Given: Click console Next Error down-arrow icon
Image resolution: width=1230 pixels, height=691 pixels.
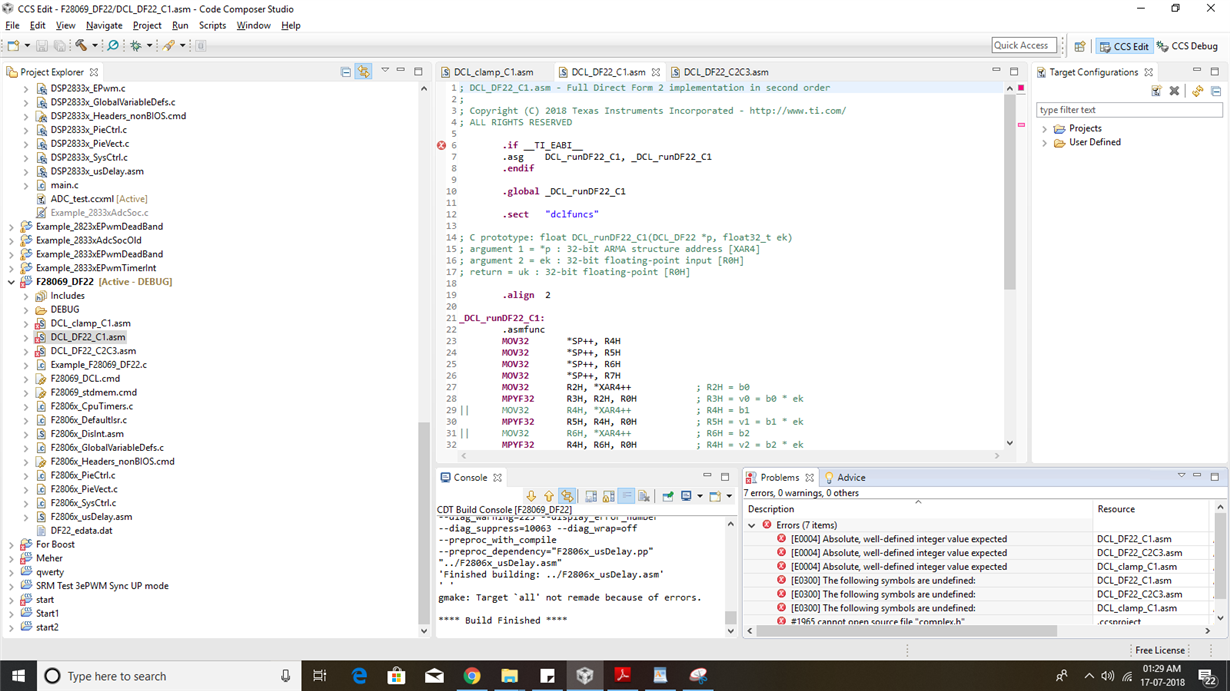Looking at the screenshot, I should [x=531, y=495].
